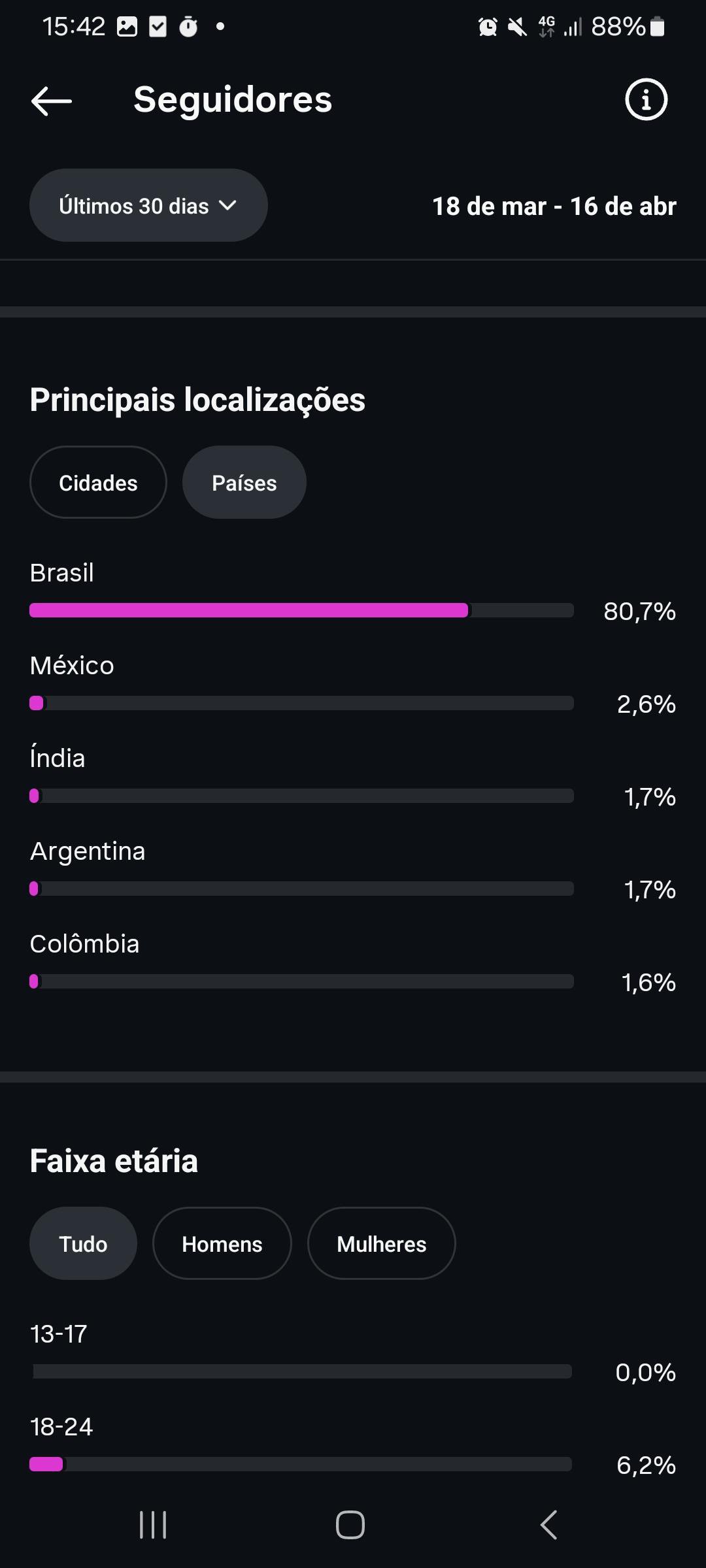
Task: Filter age range by Mulheres
Action: 381,1244
